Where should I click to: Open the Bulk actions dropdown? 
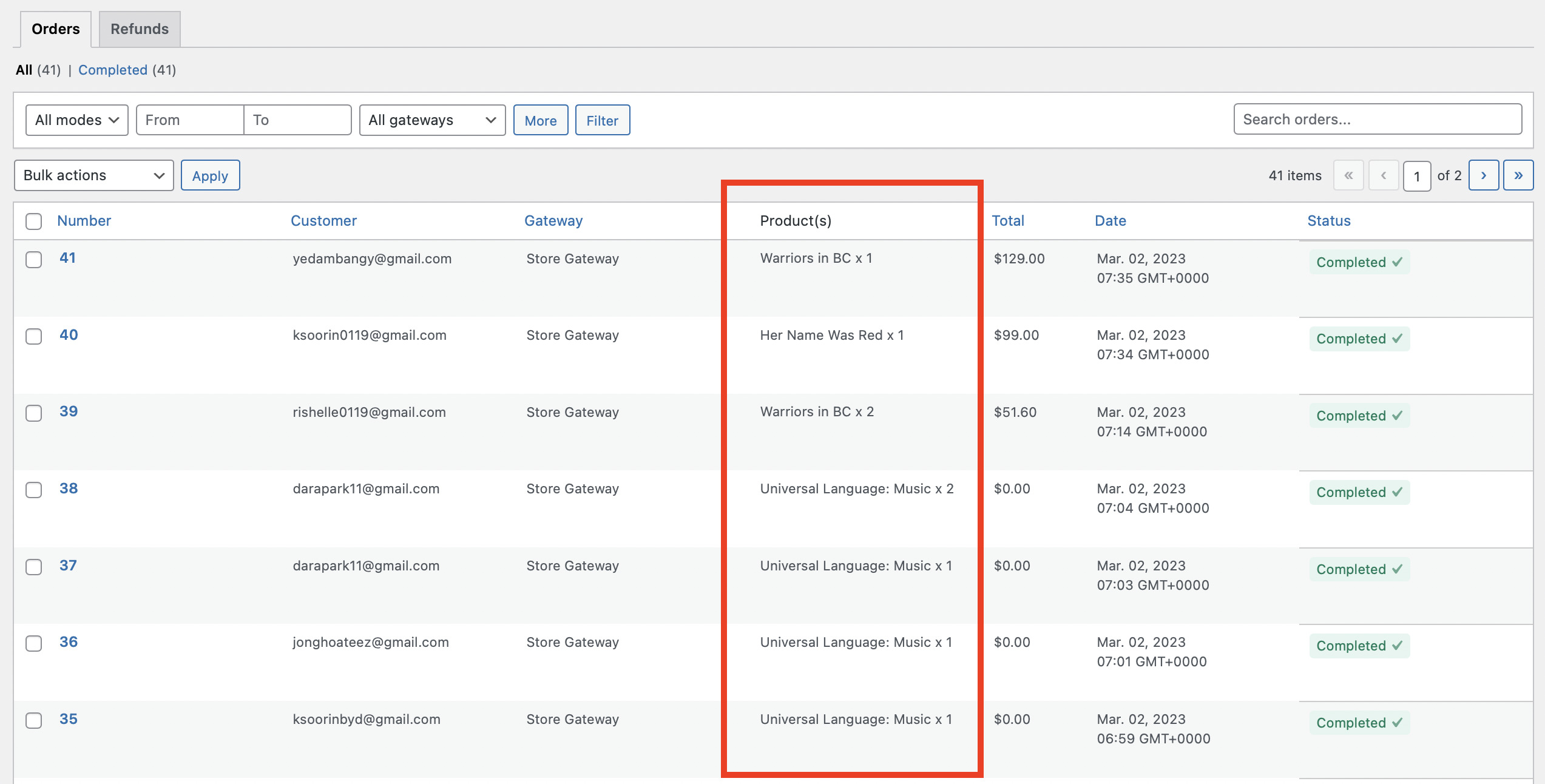coord(94,175)
